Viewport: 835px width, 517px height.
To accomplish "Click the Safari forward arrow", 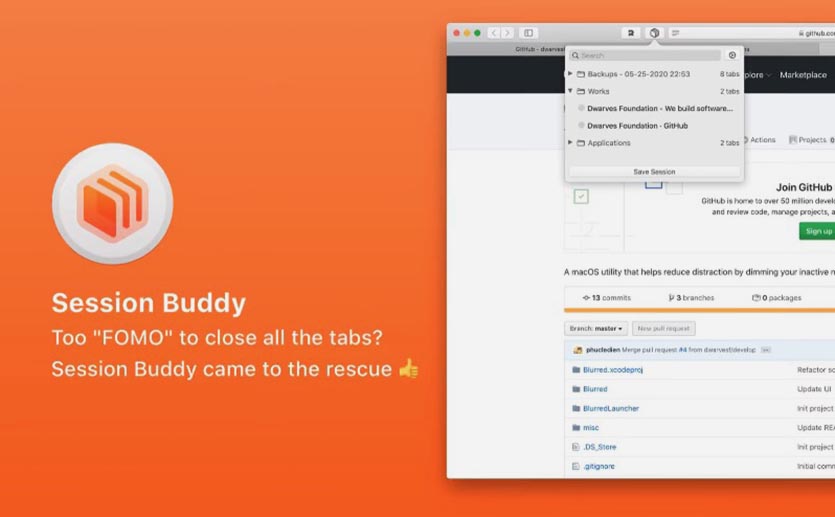I will [x=507, y=33].
